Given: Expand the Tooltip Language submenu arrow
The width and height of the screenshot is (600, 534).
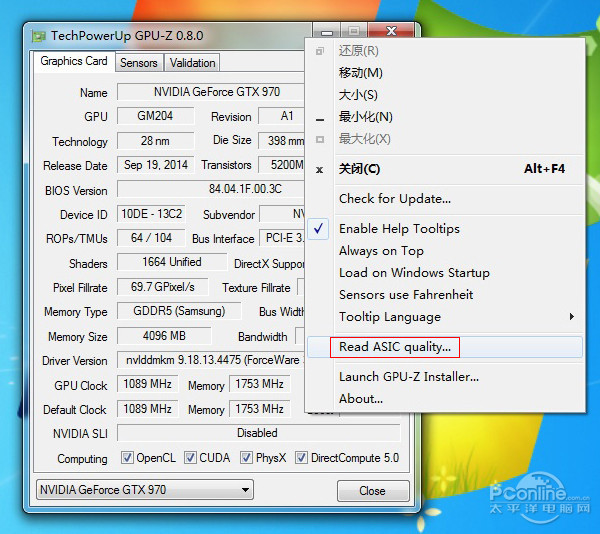Looking at the screenshot, I should click(571, 316).
